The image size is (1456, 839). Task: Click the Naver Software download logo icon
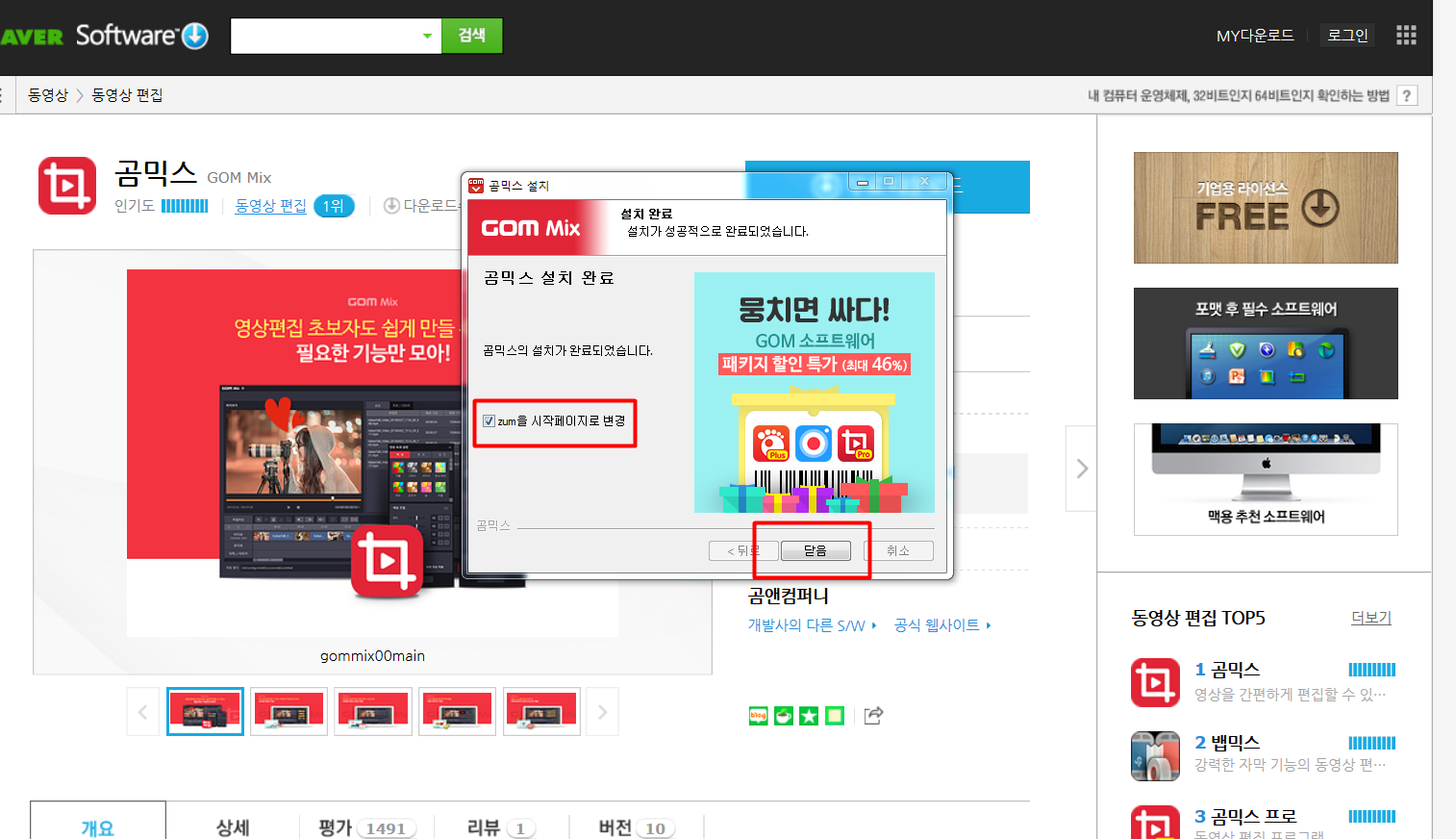pyautogui.click(x=195, y=36)
